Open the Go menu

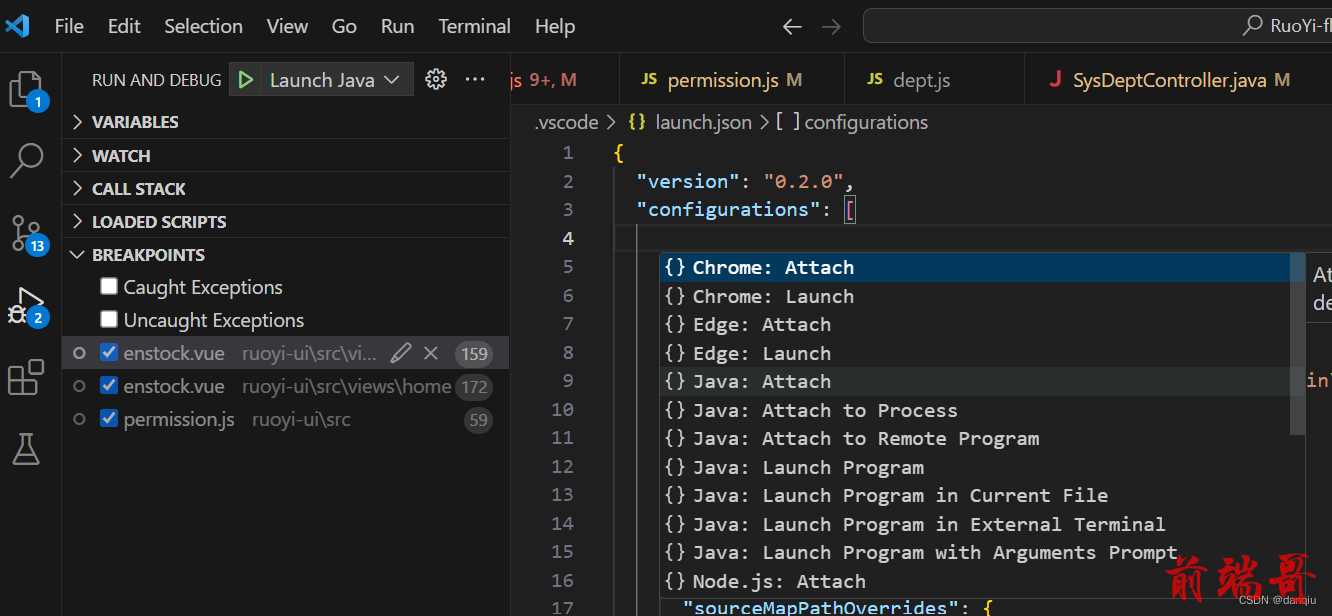pyautogui.click(x=344, y=27)
